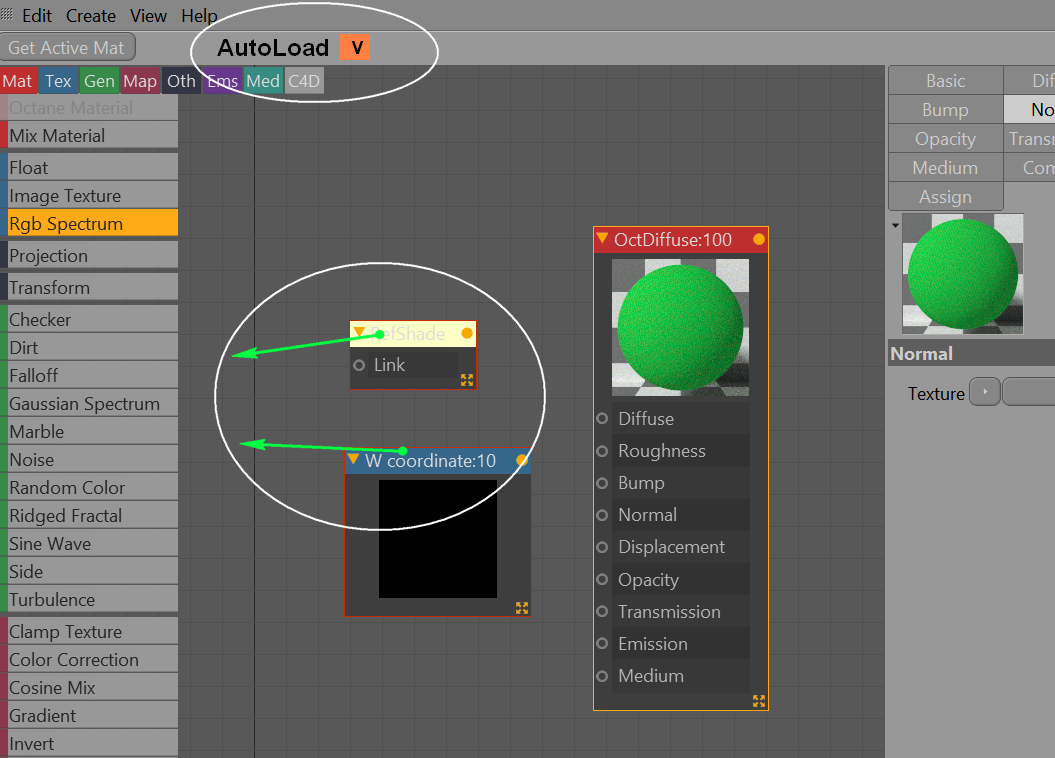This screenshot has width=1055, height=758.
Task: Toggle the Ems node filter
Action: pos(222,81)
